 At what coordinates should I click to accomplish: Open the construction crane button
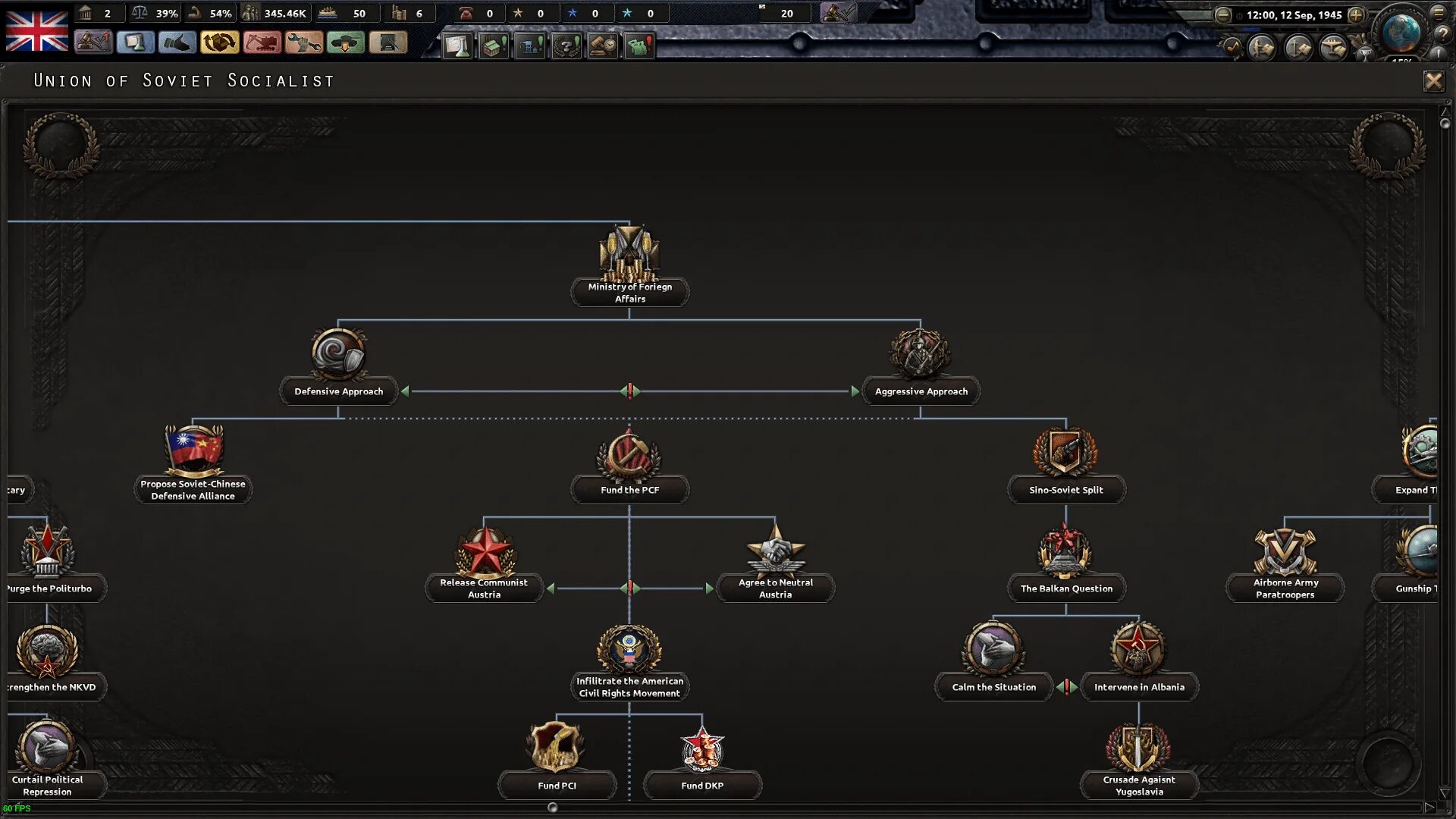click(262, 42)
